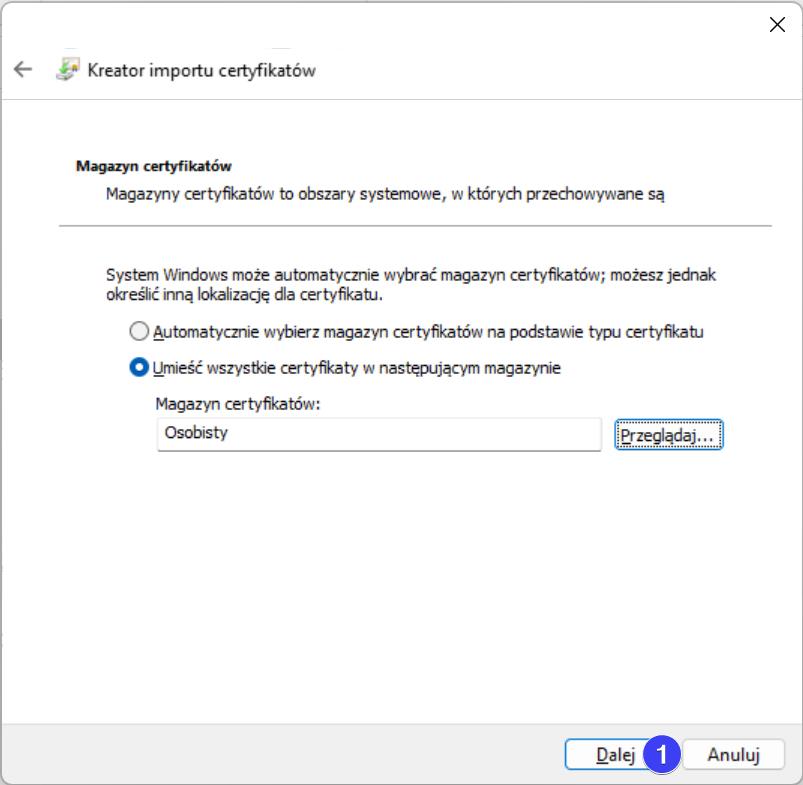Viewport: 803px width, 785px height.
Task: Click the 'Automatycznie wybierz magazyn certyfikatów' label text
Action: [428, 331]
